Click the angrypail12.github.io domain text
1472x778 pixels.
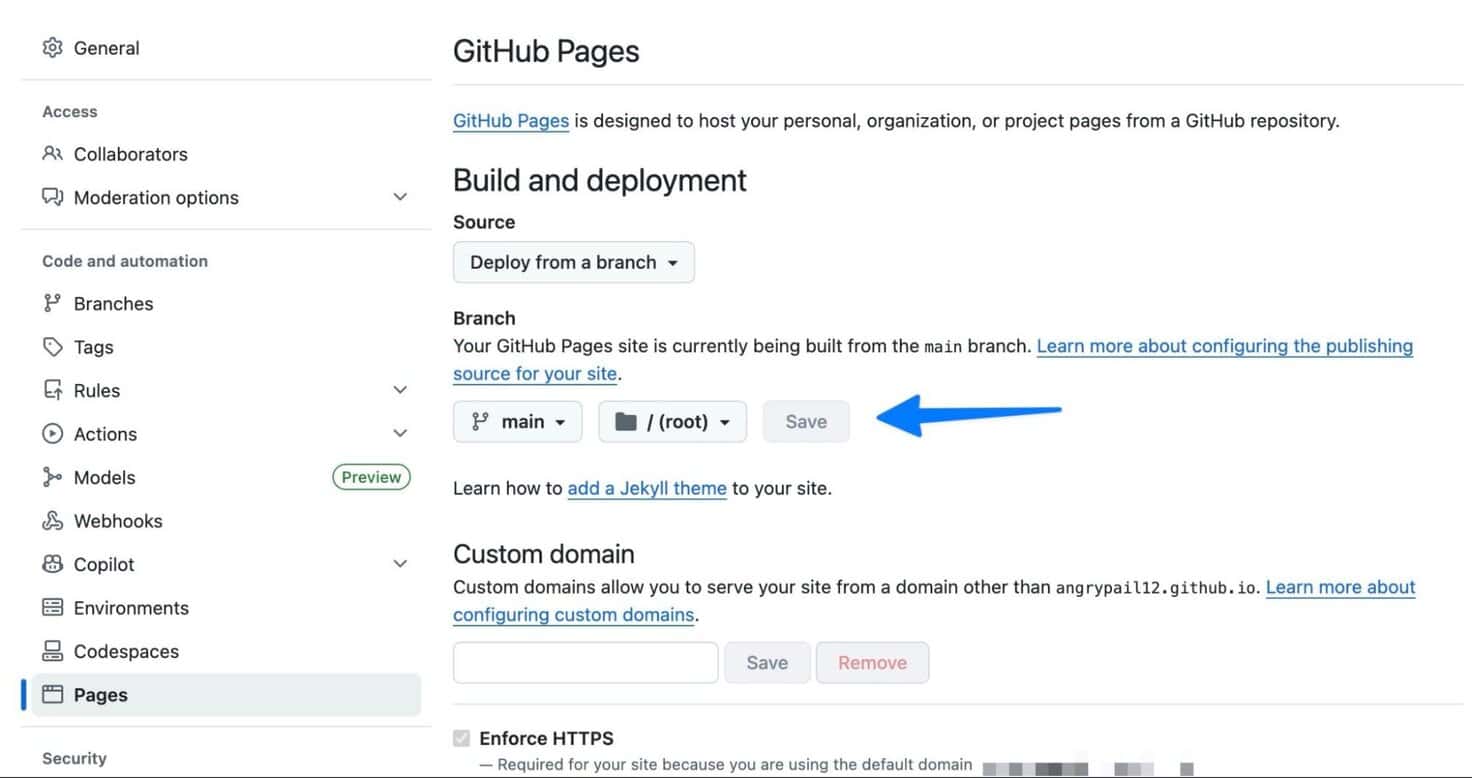pos(1158,588)
